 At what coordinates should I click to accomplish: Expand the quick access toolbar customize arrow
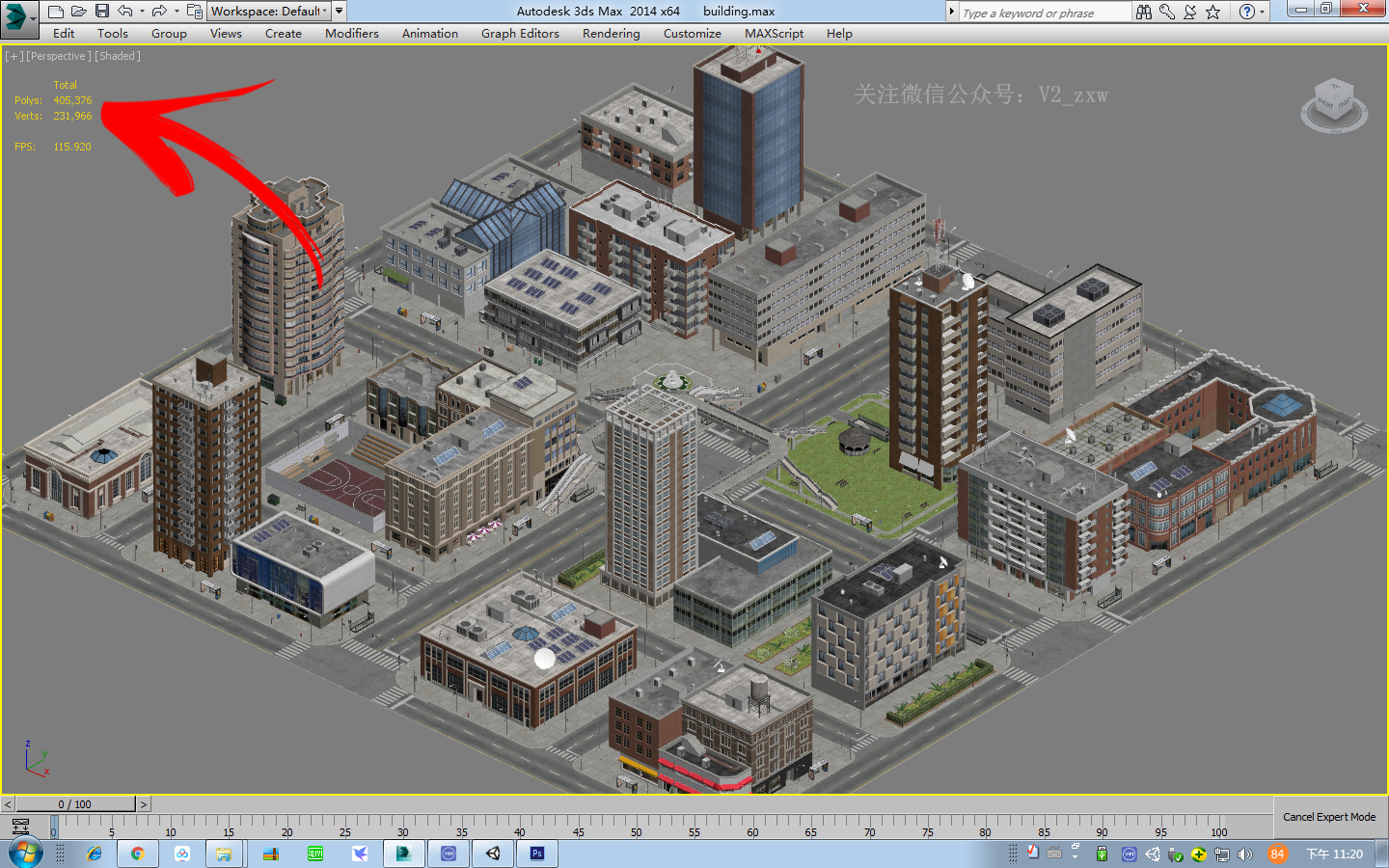coord(339,12)
